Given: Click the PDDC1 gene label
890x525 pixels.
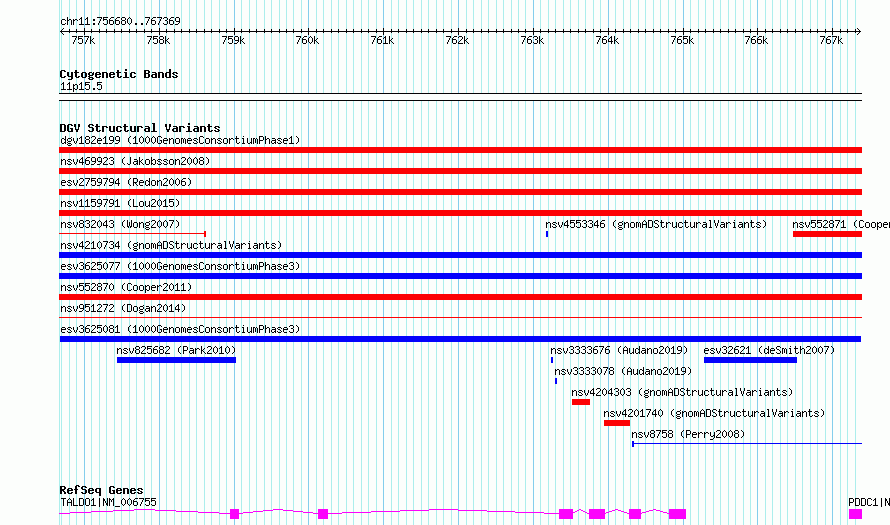Looking at the screenshot, I should (868, 502).
